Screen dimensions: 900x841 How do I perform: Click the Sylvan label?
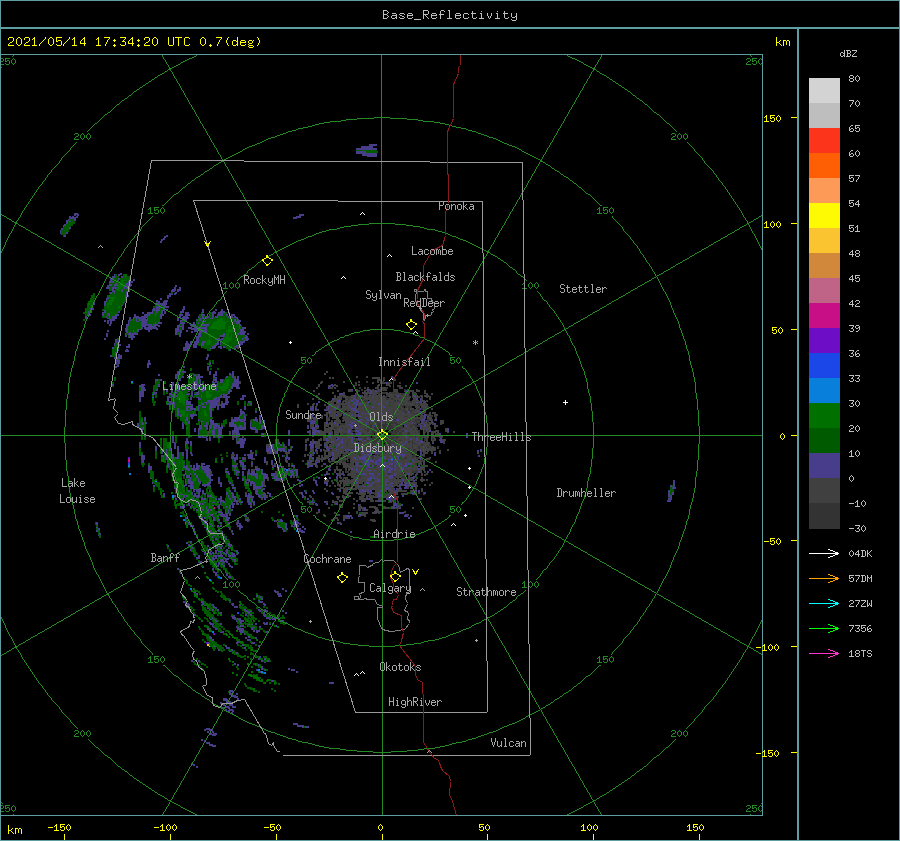tap(383, 295)
